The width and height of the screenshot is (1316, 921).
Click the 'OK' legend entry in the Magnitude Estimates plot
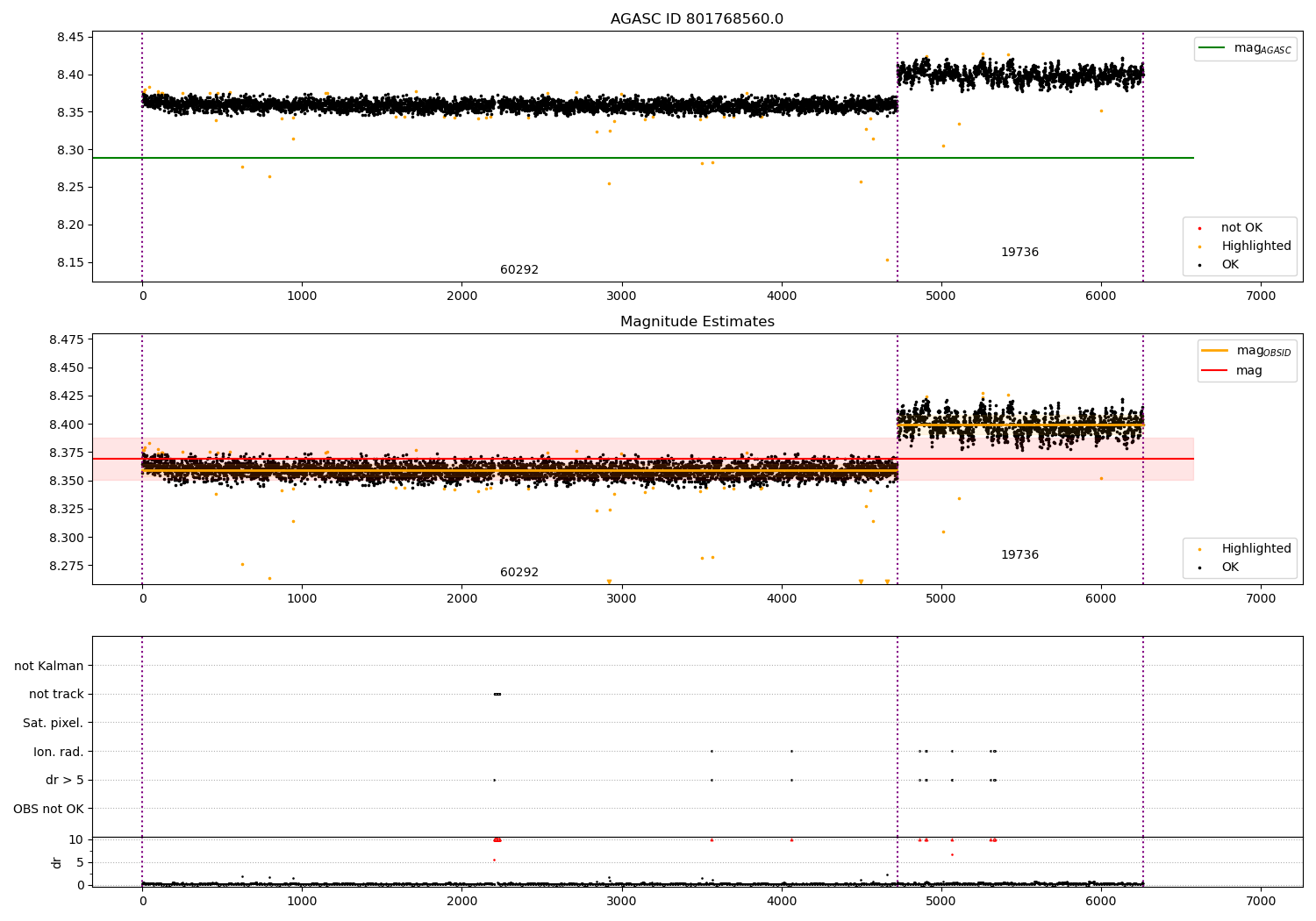1230,568
